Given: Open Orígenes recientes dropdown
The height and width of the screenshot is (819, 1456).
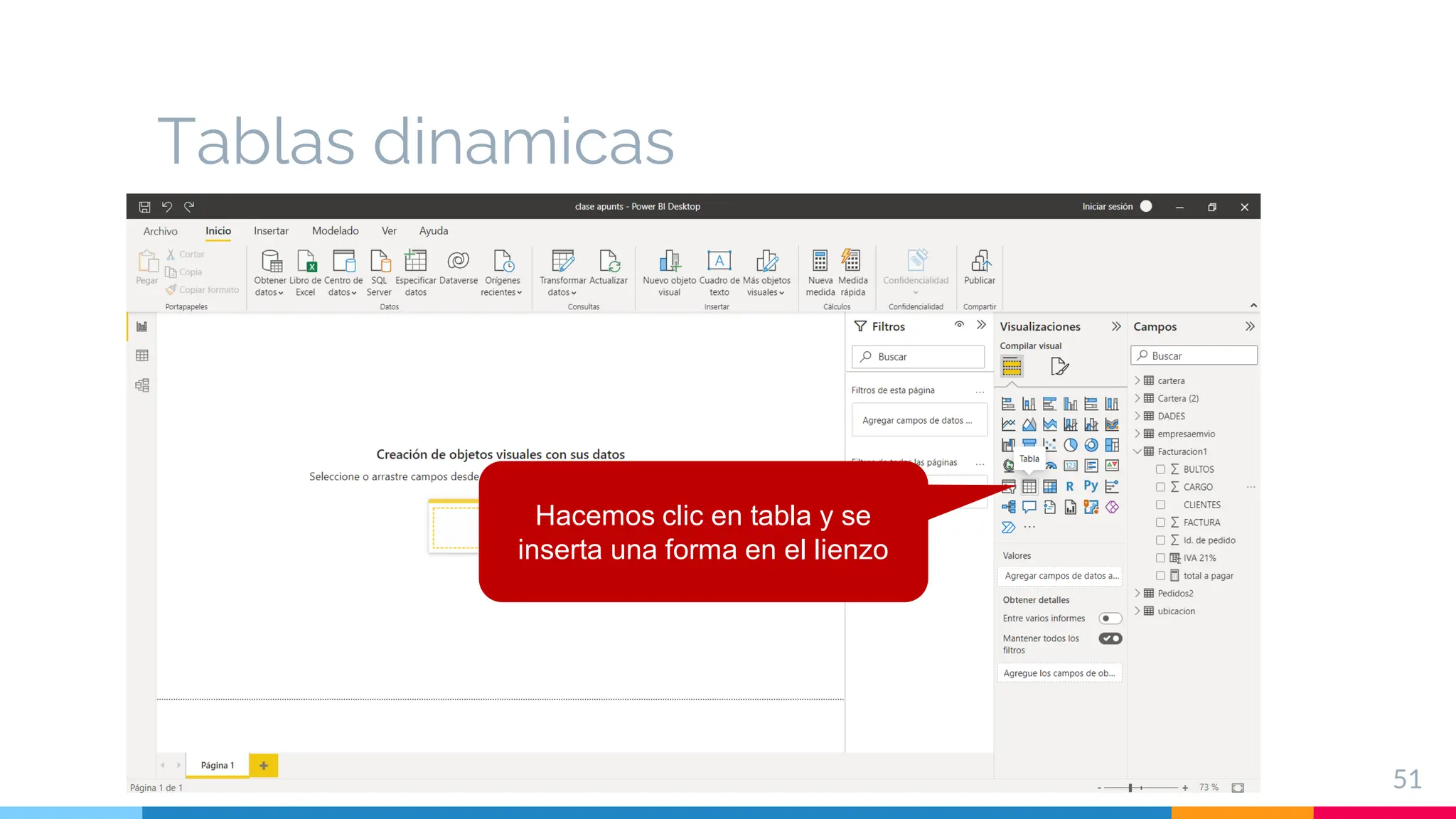Looking at the screenshot, I should pos(502,273).
